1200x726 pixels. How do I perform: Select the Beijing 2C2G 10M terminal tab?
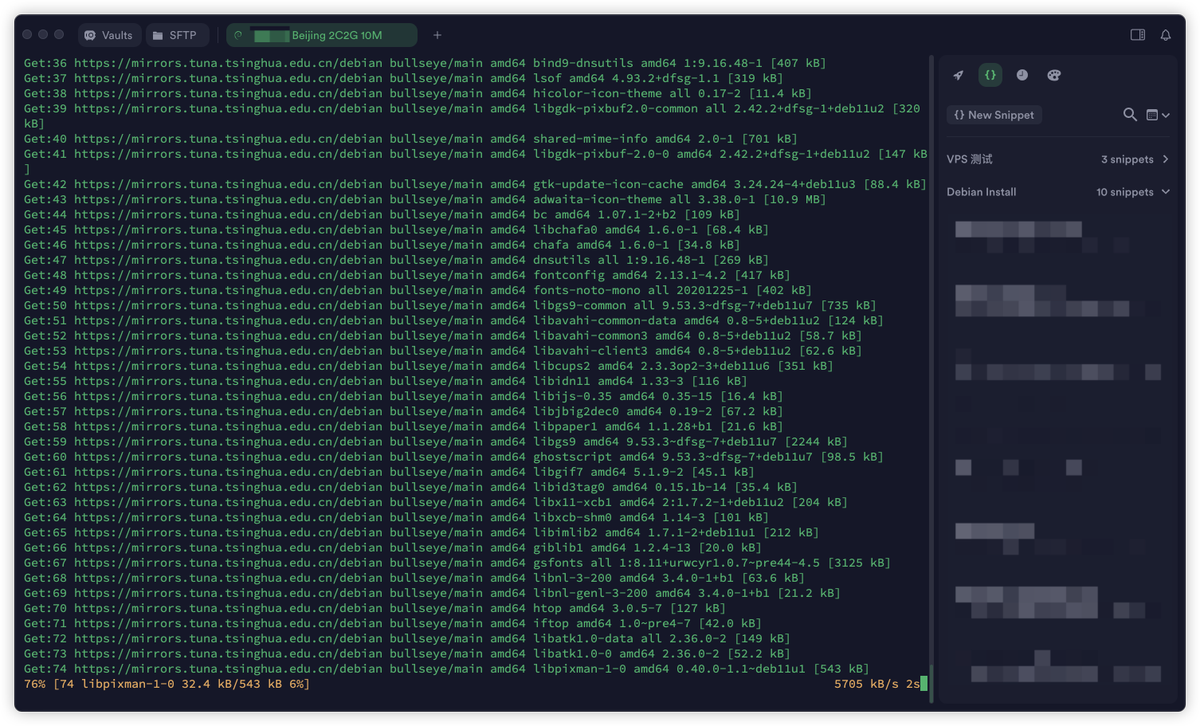coord(322,35)
